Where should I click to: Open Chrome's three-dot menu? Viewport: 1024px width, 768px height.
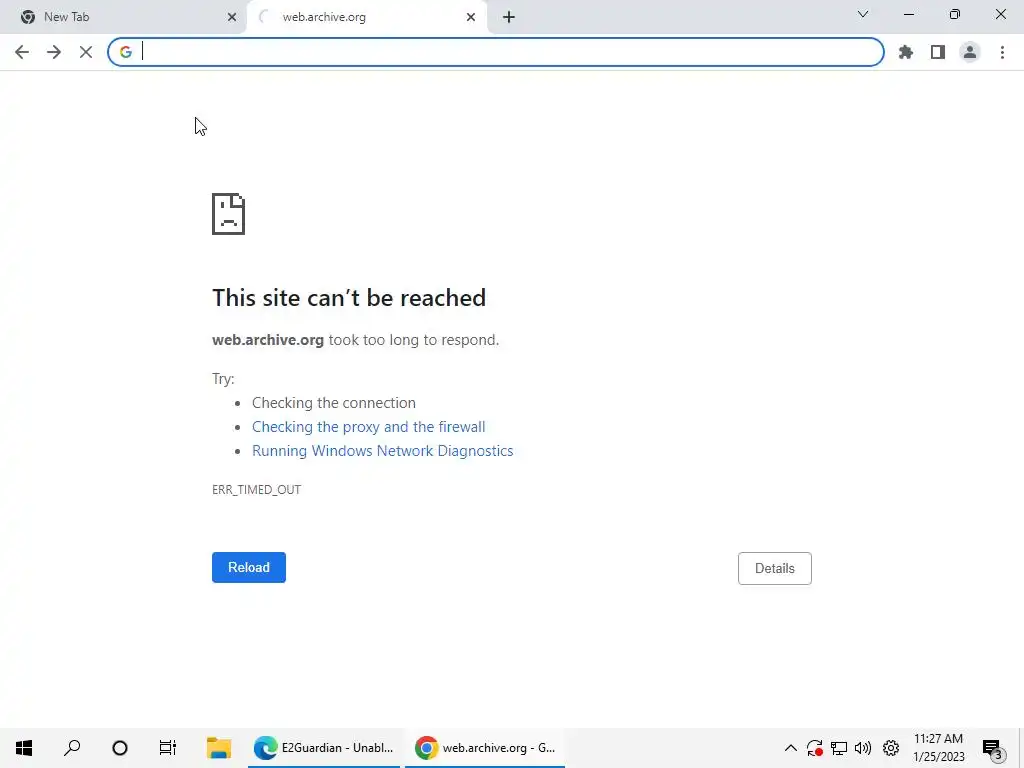(1002, 52)
